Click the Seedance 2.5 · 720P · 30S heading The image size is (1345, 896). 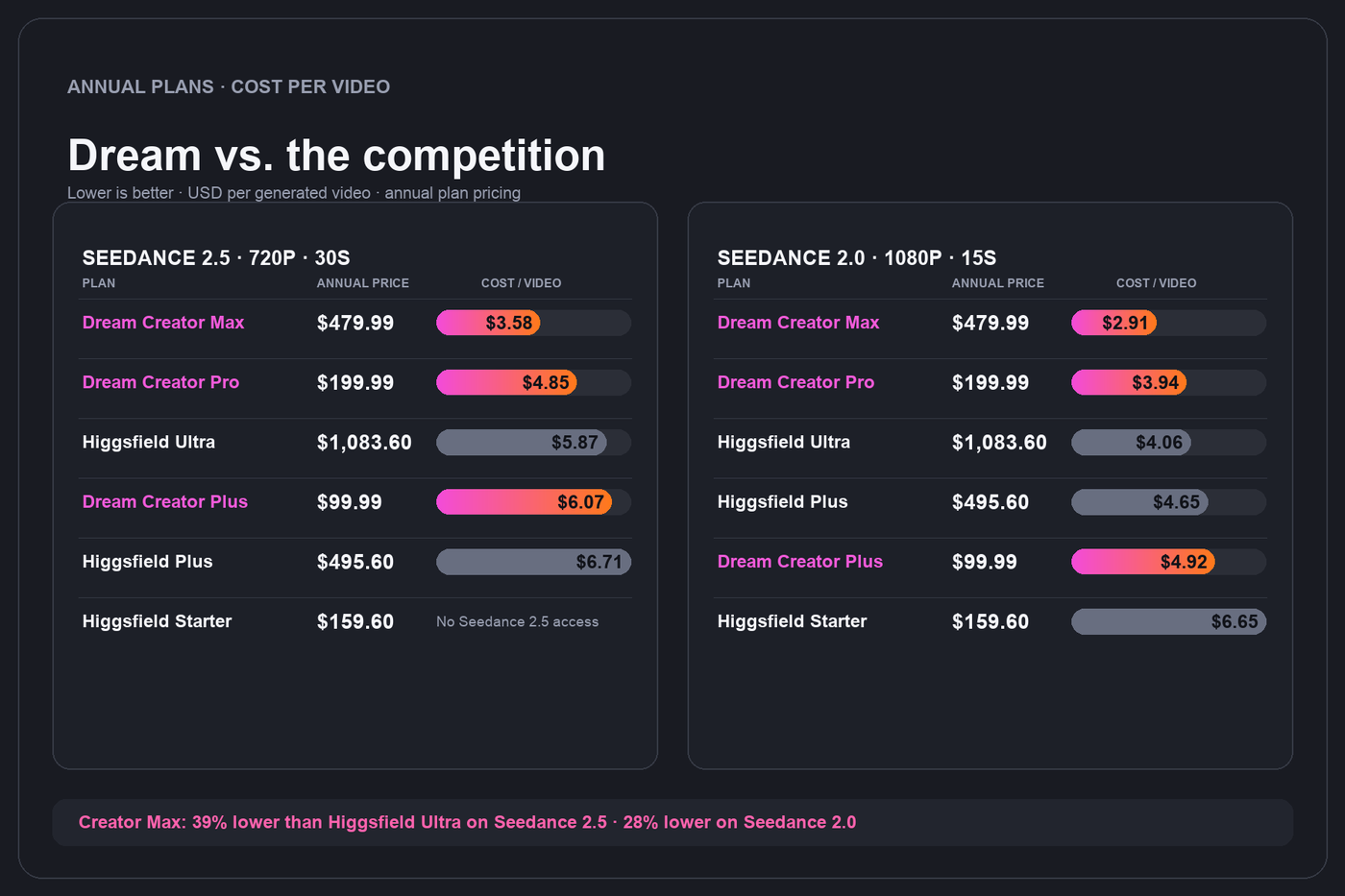tap(216, 257)
